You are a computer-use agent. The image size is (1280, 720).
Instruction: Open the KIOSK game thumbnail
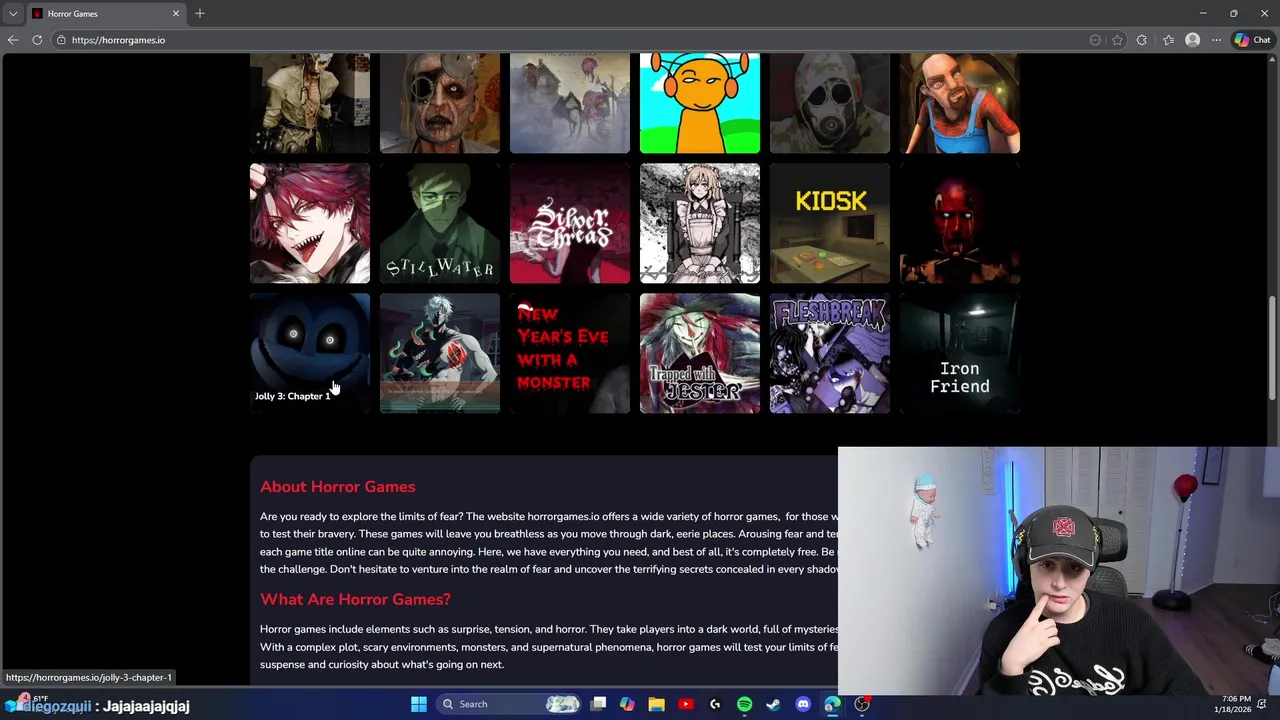click(830, 223)
